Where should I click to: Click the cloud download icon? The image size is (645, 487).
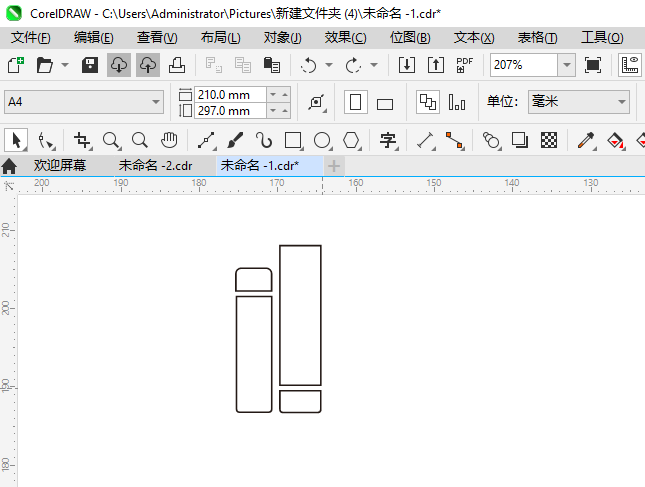[119, 65]
